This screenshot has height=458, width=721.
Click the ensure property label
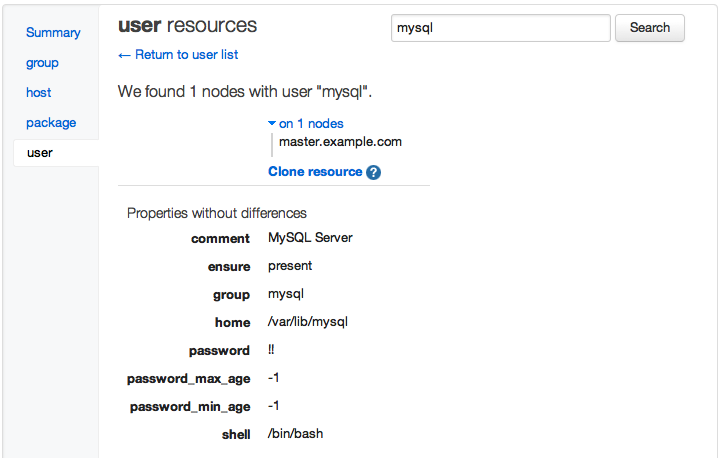tap(229, 267)
